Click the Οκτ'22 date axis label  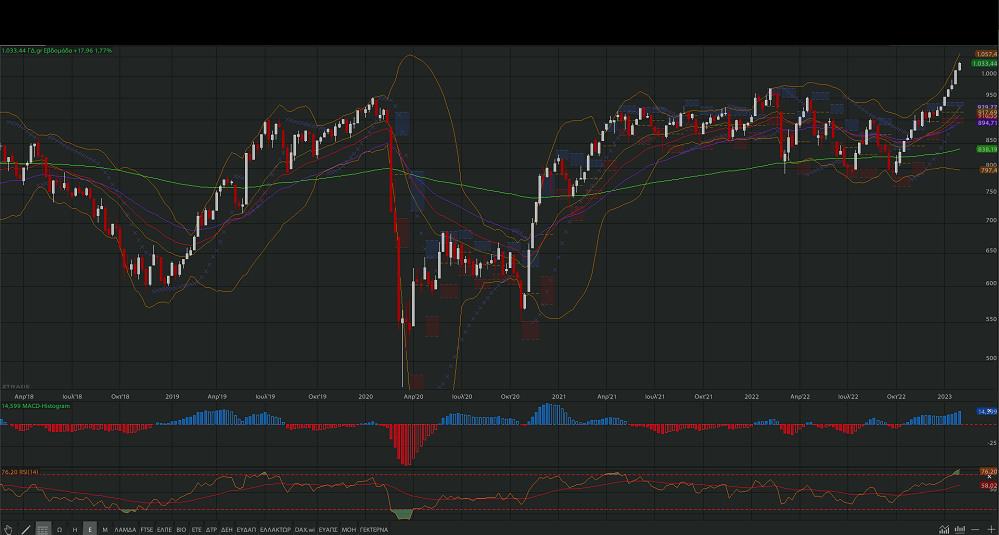(896, 396)
